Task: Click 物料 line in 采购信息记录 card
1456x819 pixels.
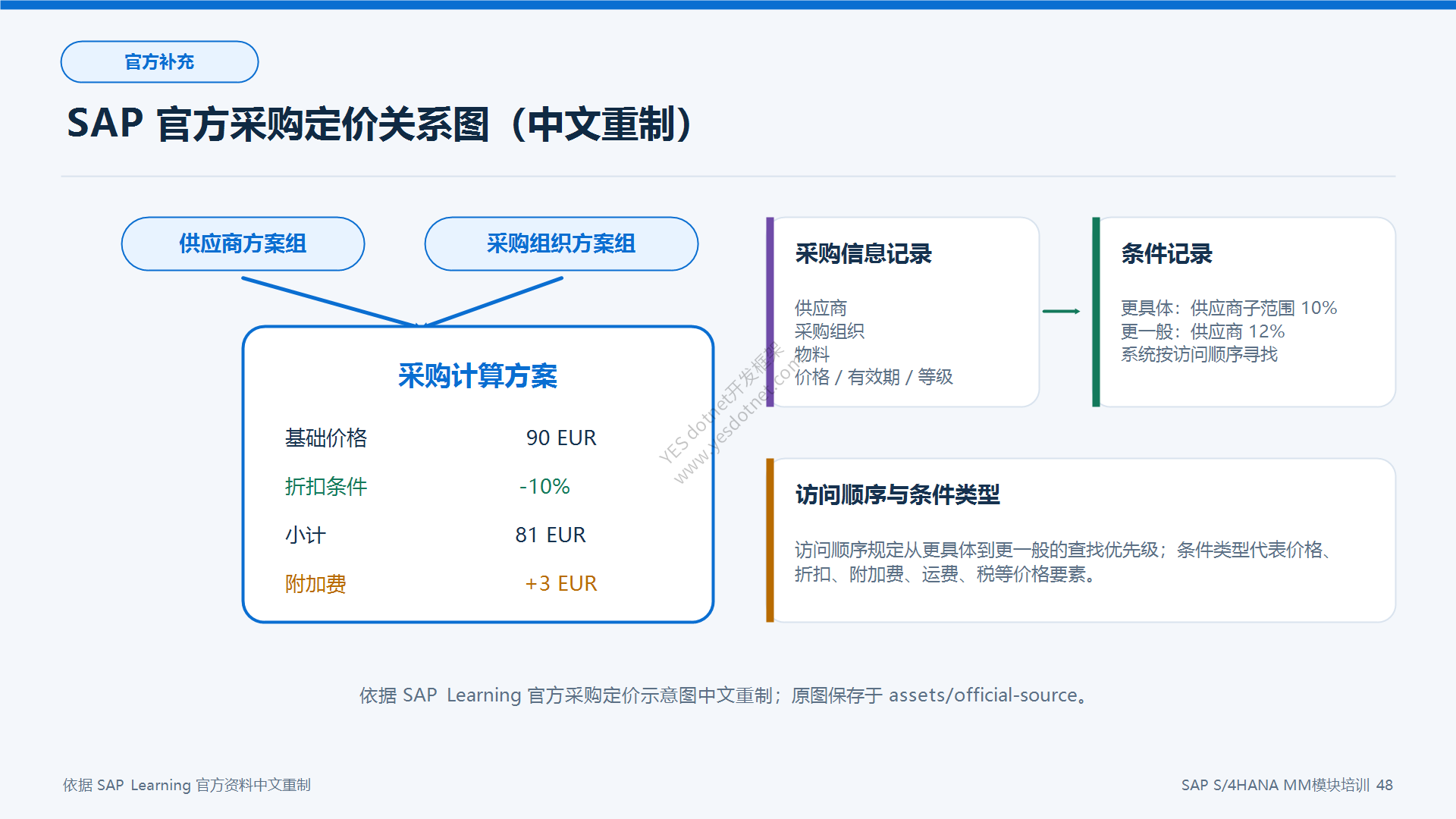Action: pyautogui.click(x=812, y=354)
